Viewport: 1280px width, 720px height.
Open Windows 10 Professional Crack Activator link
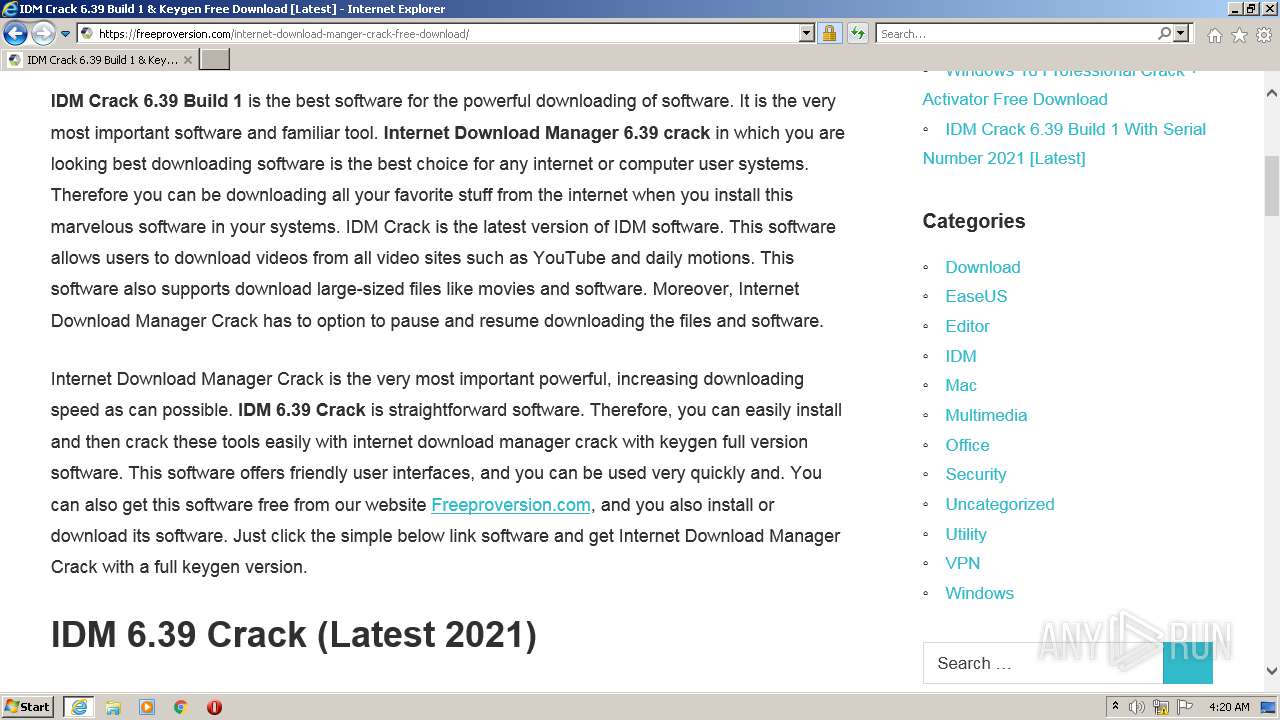point(1059,85)
